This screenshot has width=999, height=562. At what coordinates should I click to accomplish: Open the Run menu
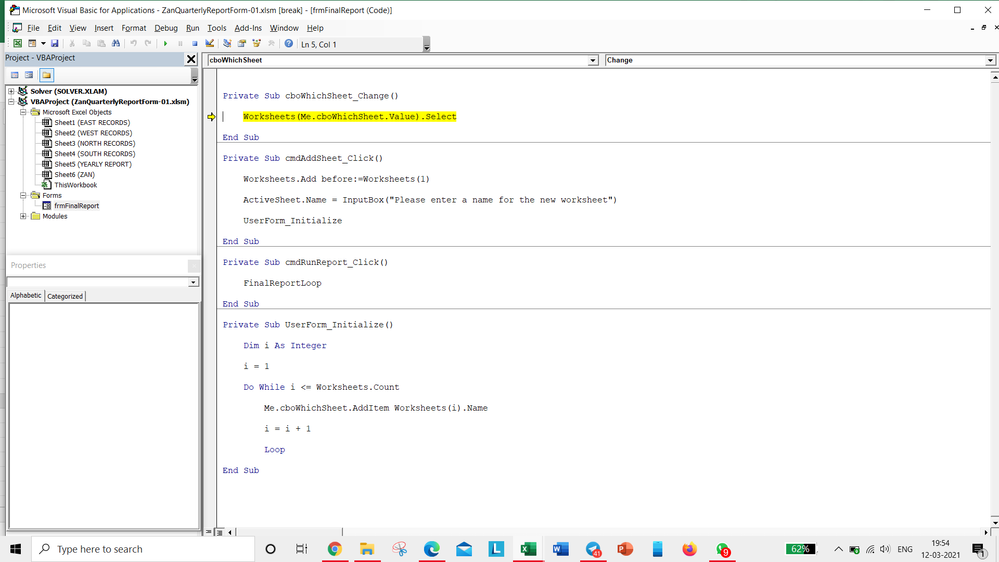click(192, 28)
